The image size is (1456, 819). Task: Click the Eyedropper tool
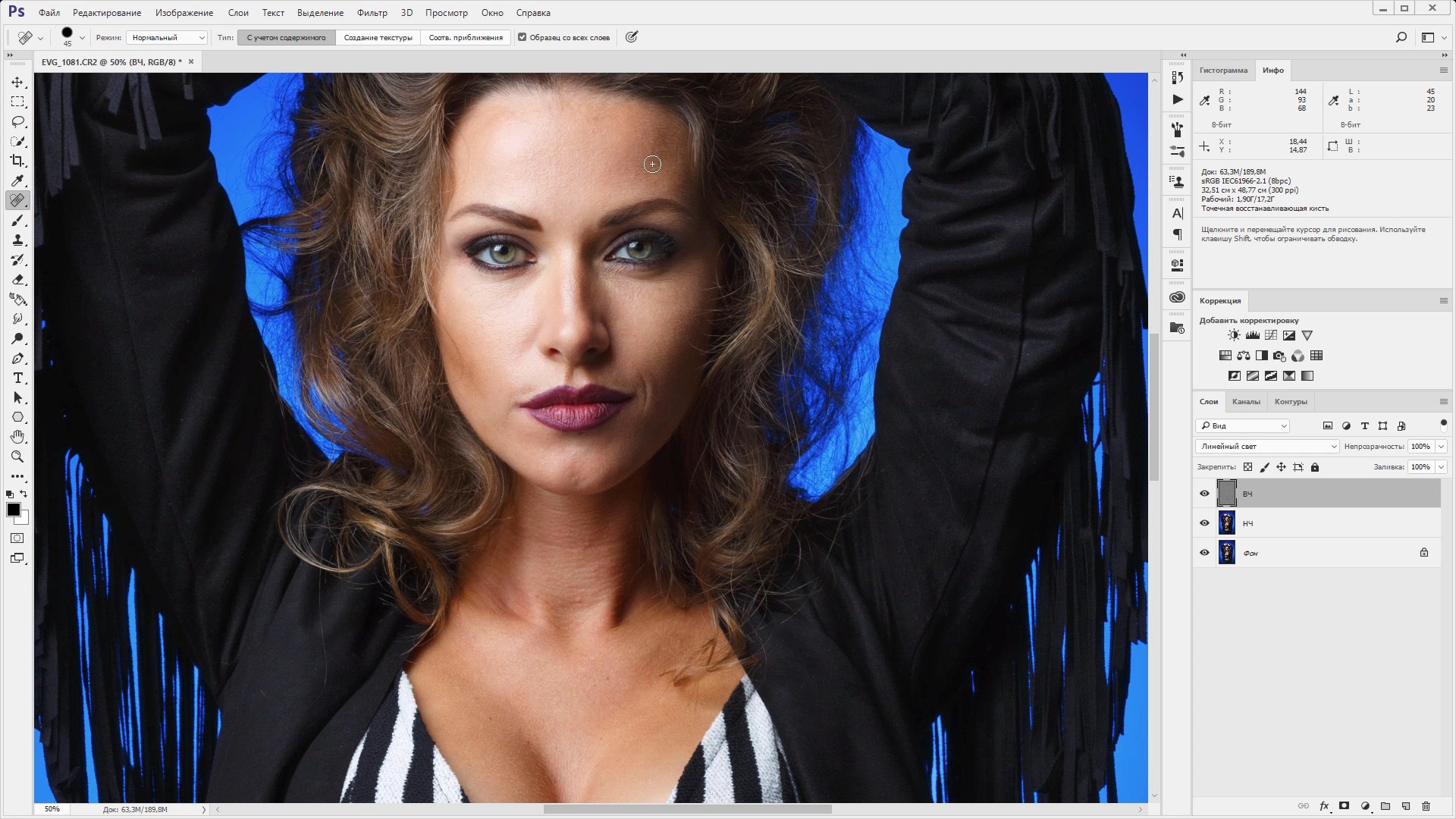coord(17,180)
